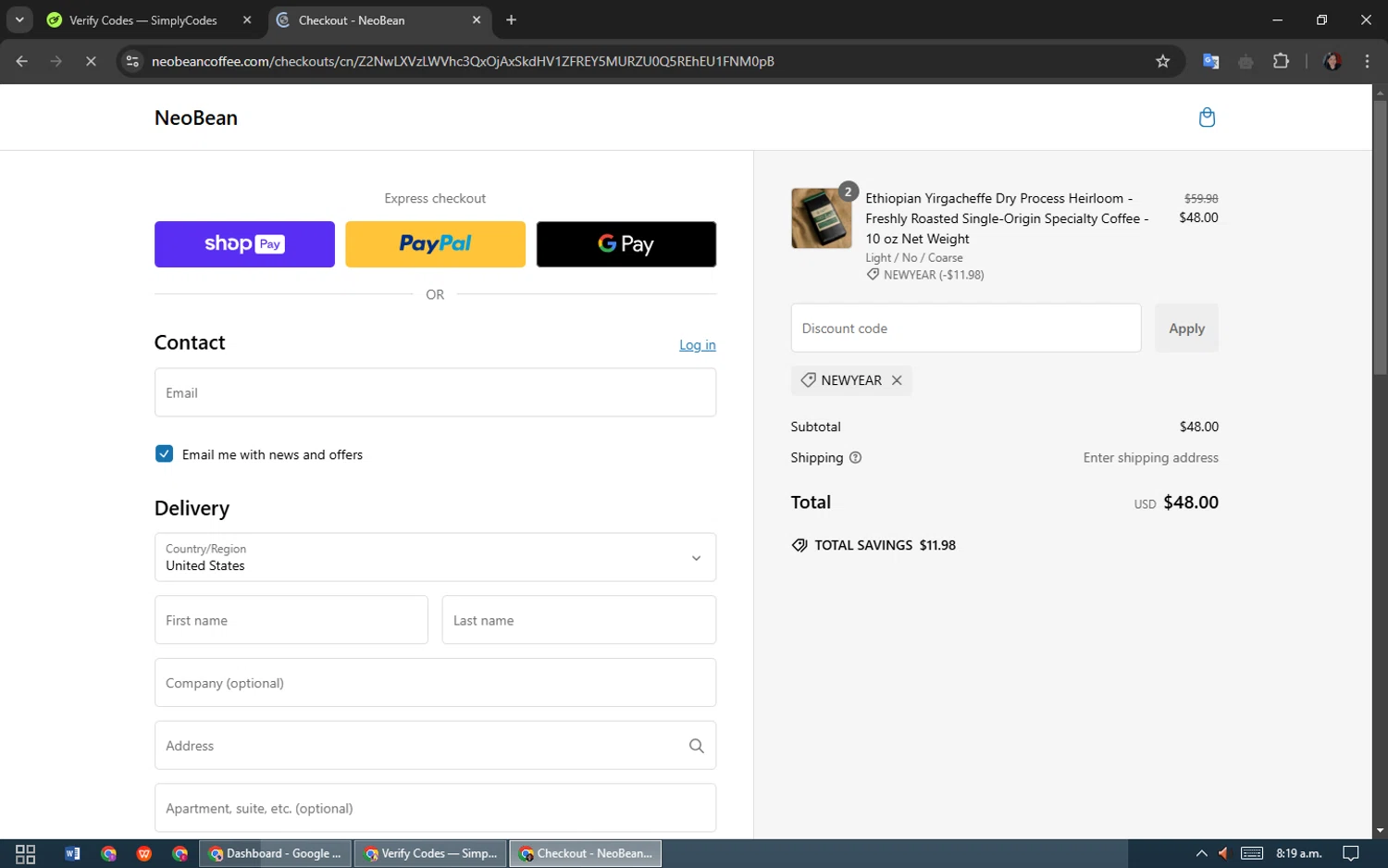Click the scrollbar down arrow

(1380, 831)
